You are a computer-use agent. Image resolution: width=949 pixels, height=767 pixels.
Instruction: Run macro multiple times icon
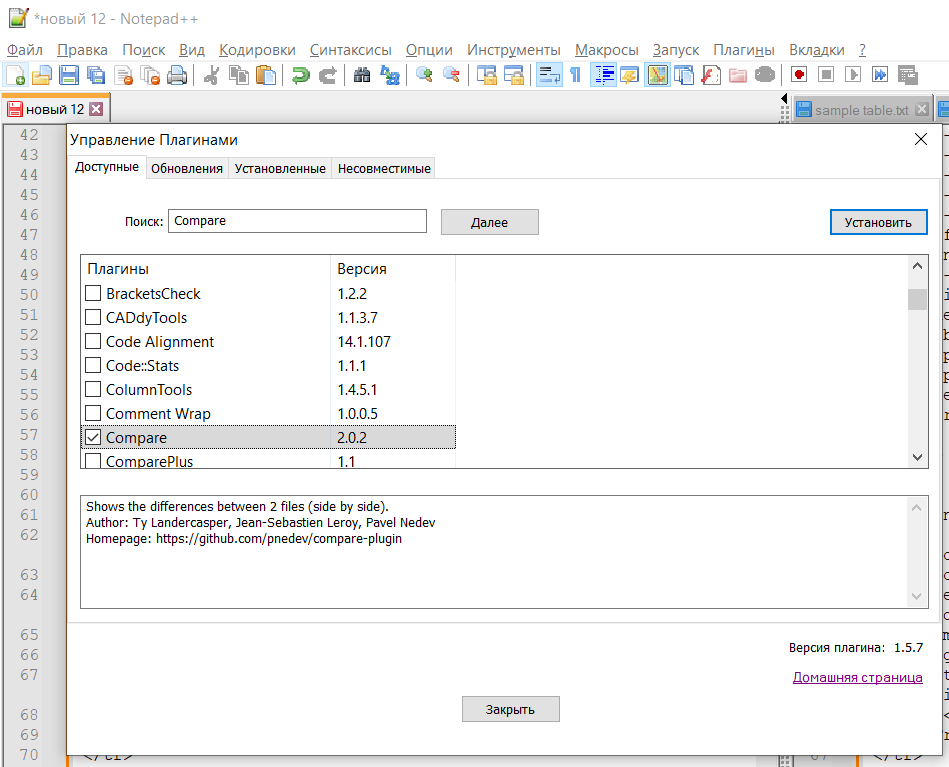point(879,75)
